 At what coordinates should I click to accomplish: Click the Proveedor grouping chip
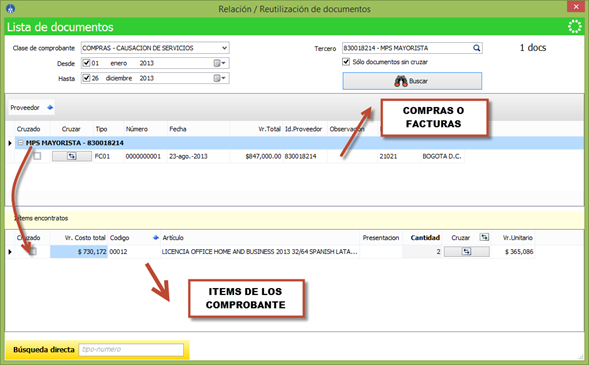(x=32, y=107)
